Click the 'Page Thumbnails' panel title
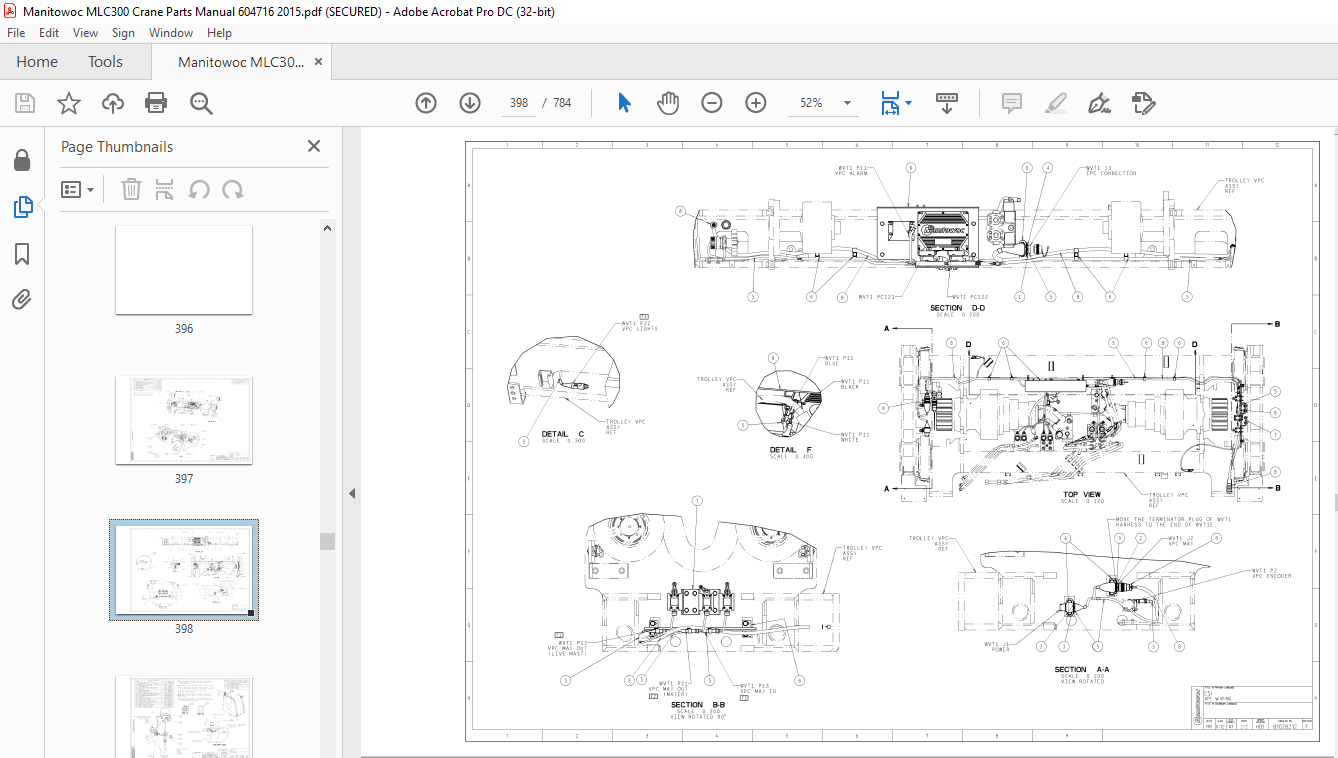This screenshot has height=758, width=1338. (117, 146)
